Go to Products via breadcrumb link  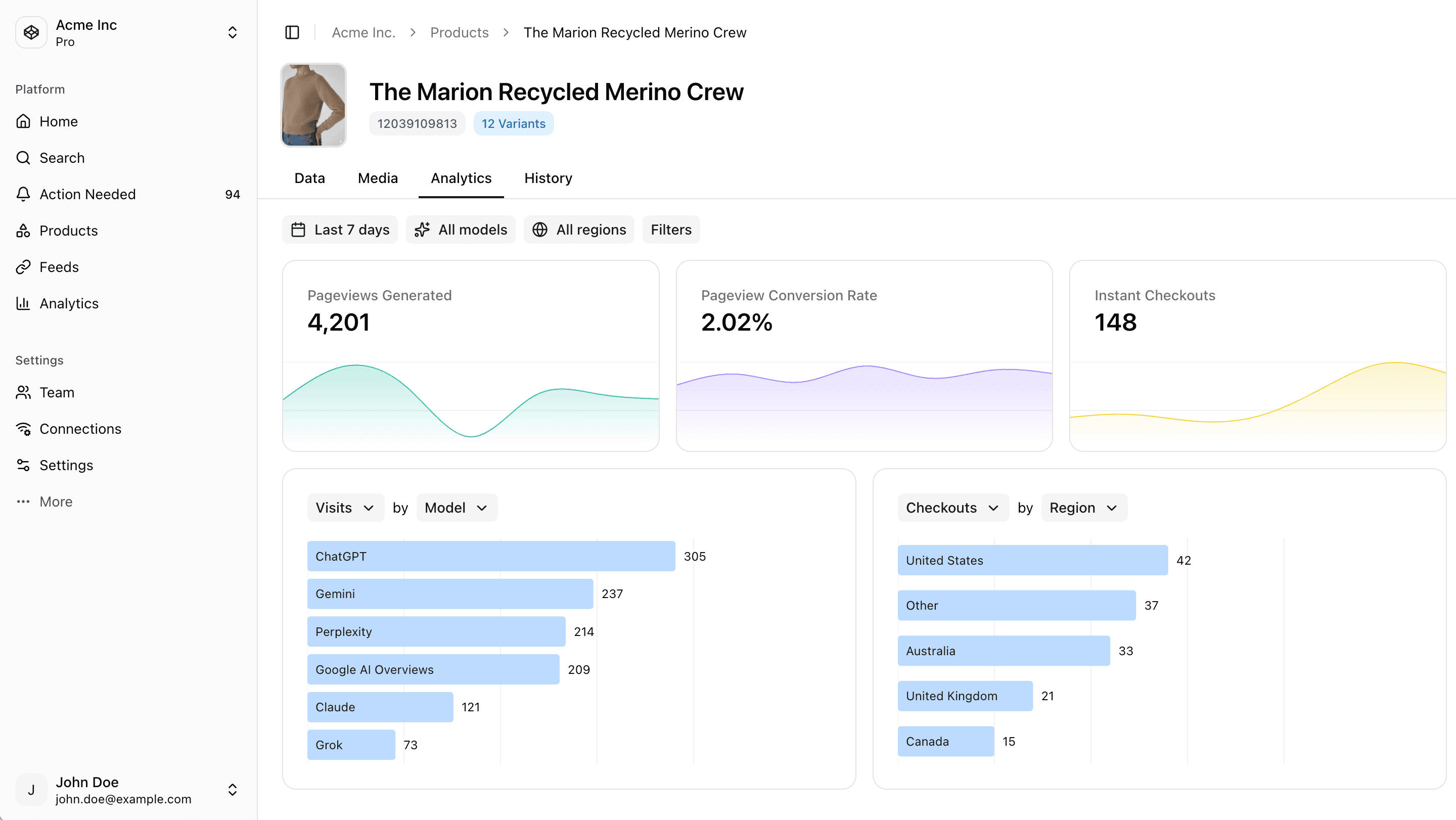pos(459,32)
